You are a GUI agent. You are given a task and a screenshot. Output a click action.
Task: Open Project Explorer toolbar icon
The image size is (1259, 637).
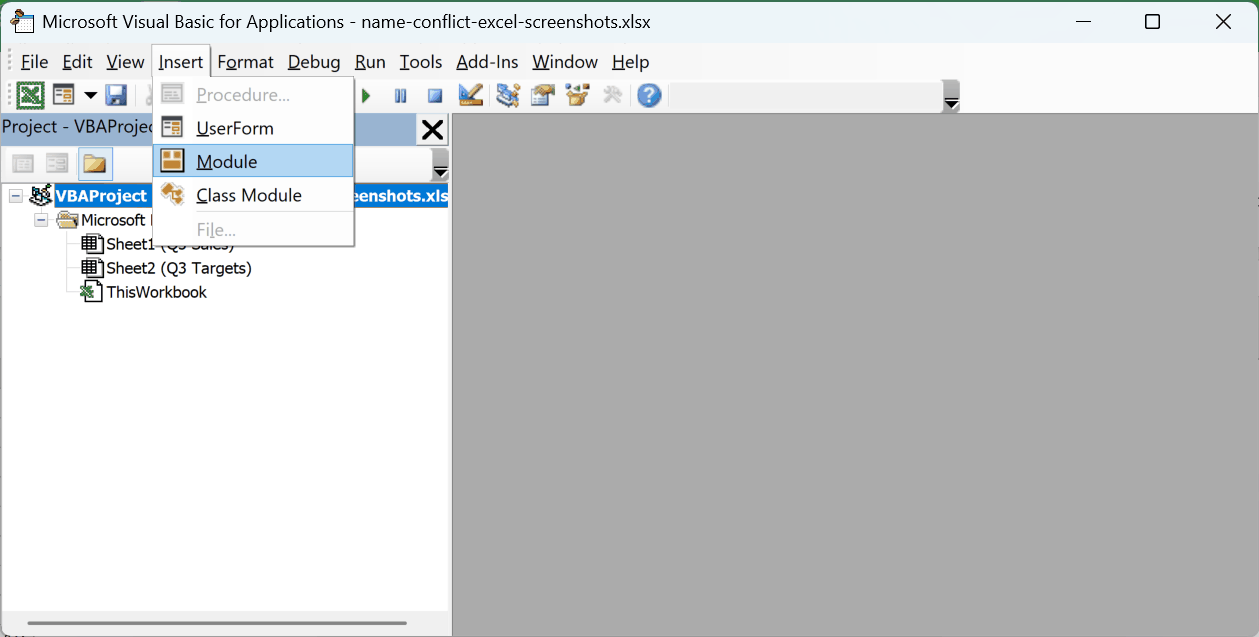pos(508,95)
